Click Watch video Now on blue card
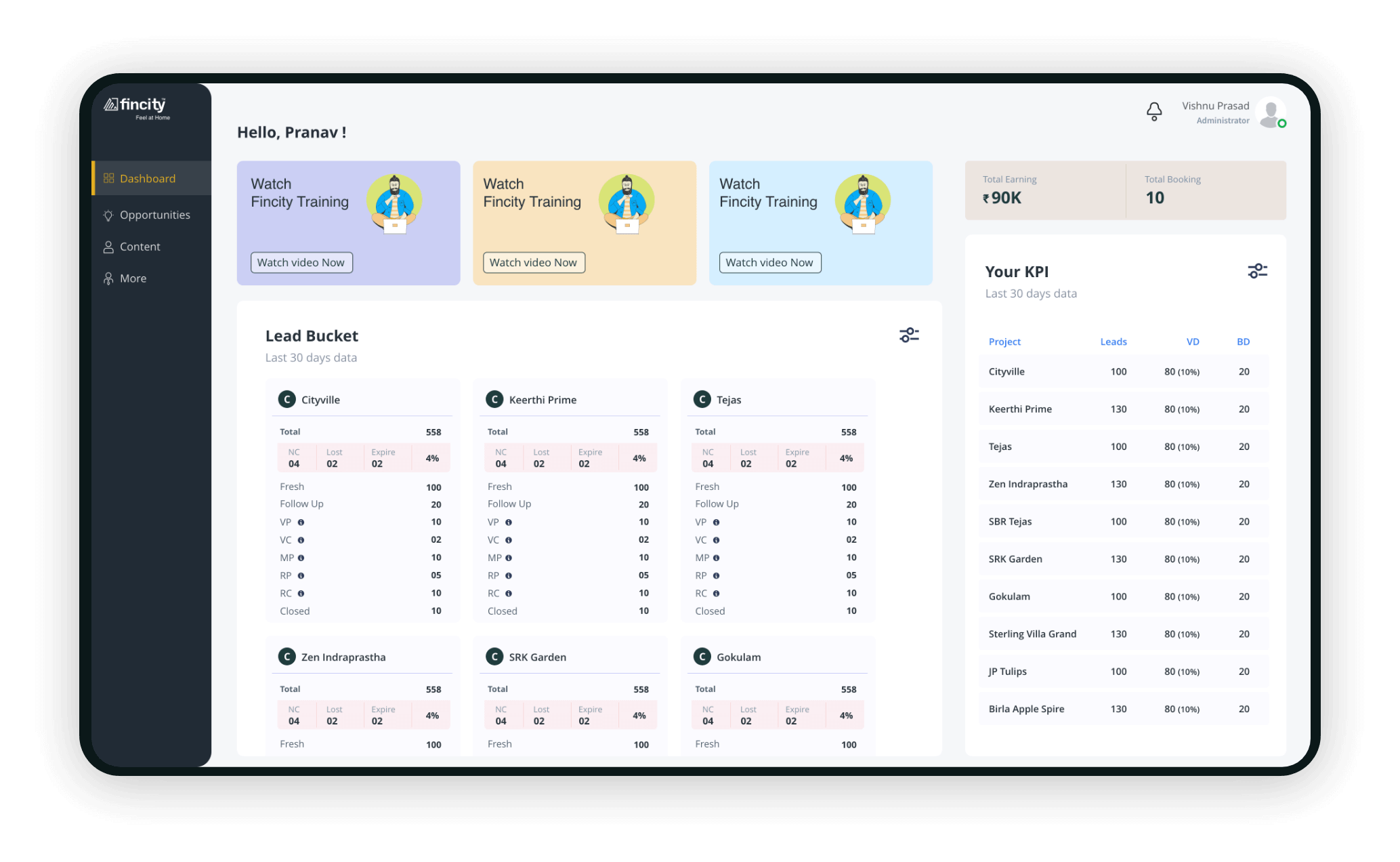Viewport: 1400px width, 862px height. pyautogui.click(x=770, y=262)
